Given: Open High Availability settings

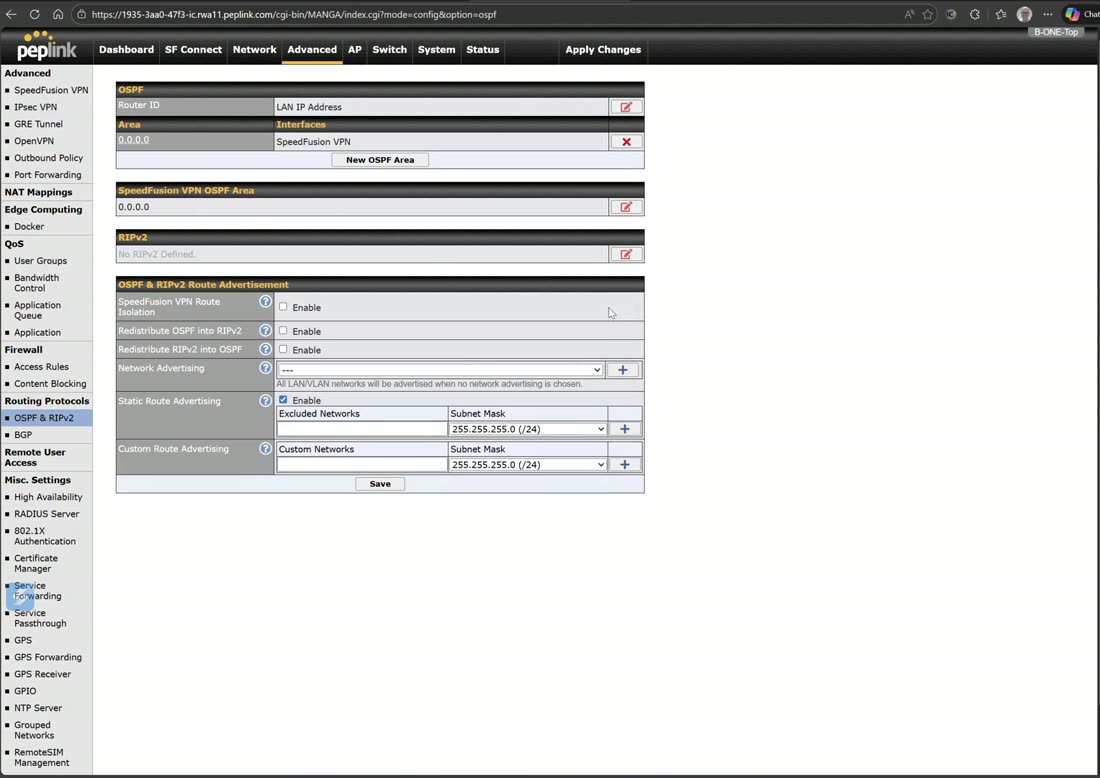Looking at the screenshot, I should (48, 497).
